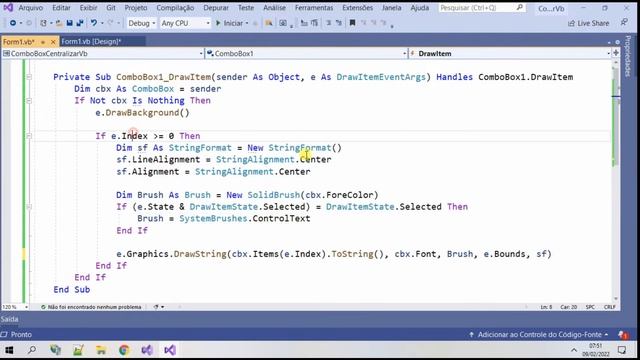Click the pin icon on Form1.vb tab
640x360 pixels.
click(x=43, y=42)
